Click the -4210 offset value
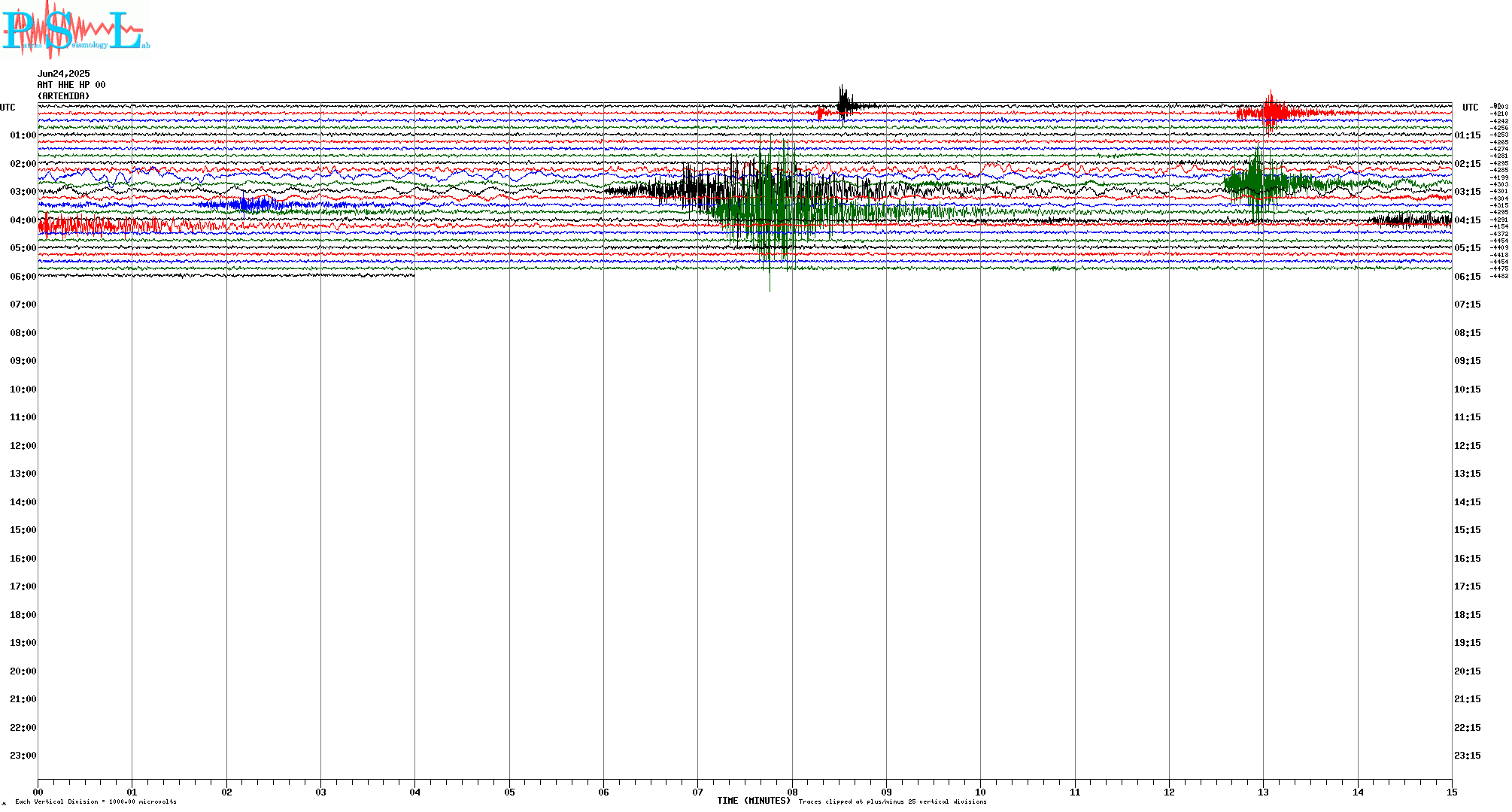 (1499, 114)
